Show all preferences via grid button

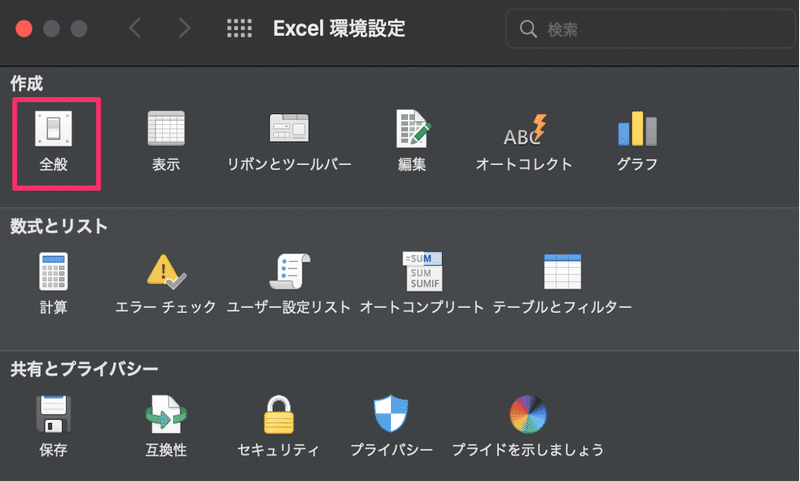pyautogui.click(x=239, y=28)
